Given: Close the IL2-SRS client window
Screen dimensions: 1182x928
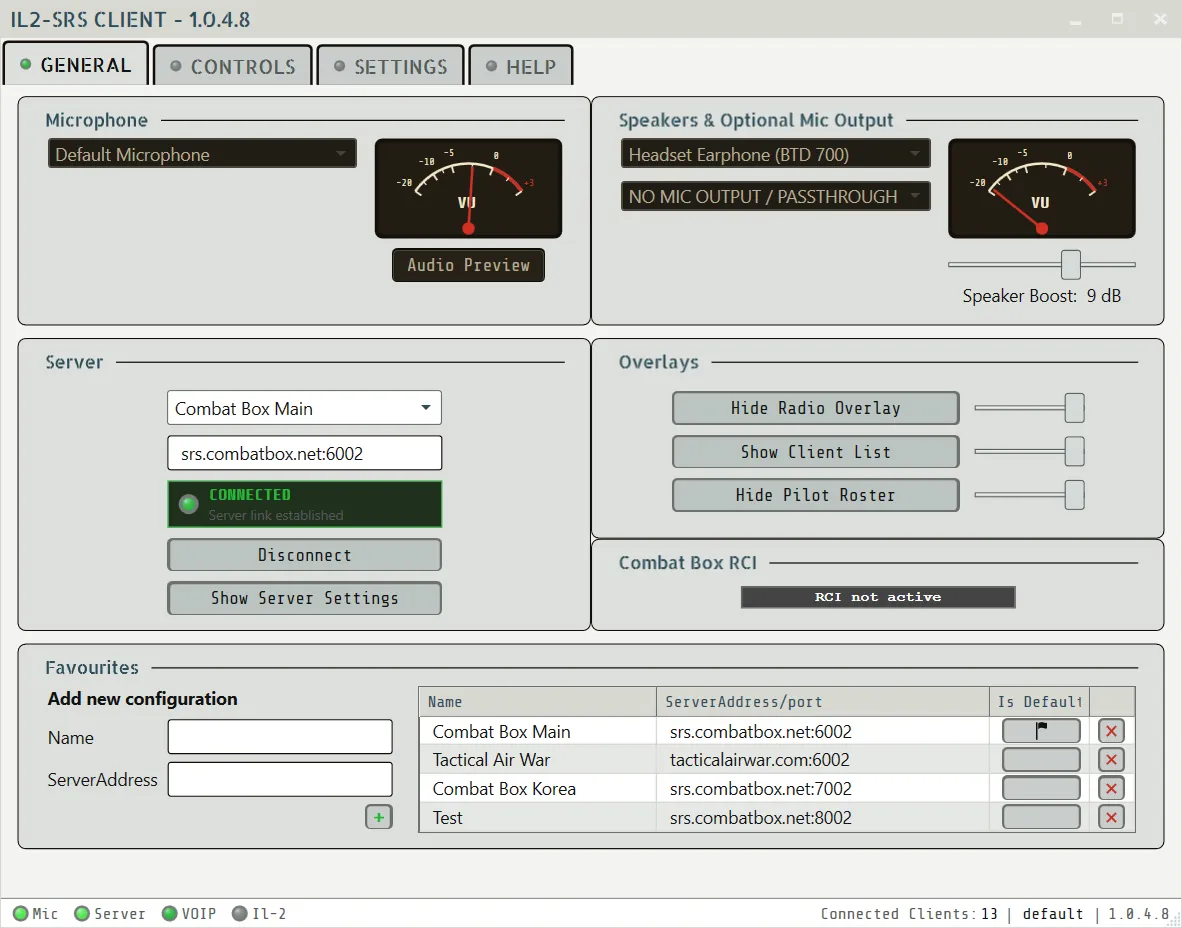Looking at the screenshot, I should 1160,19.
